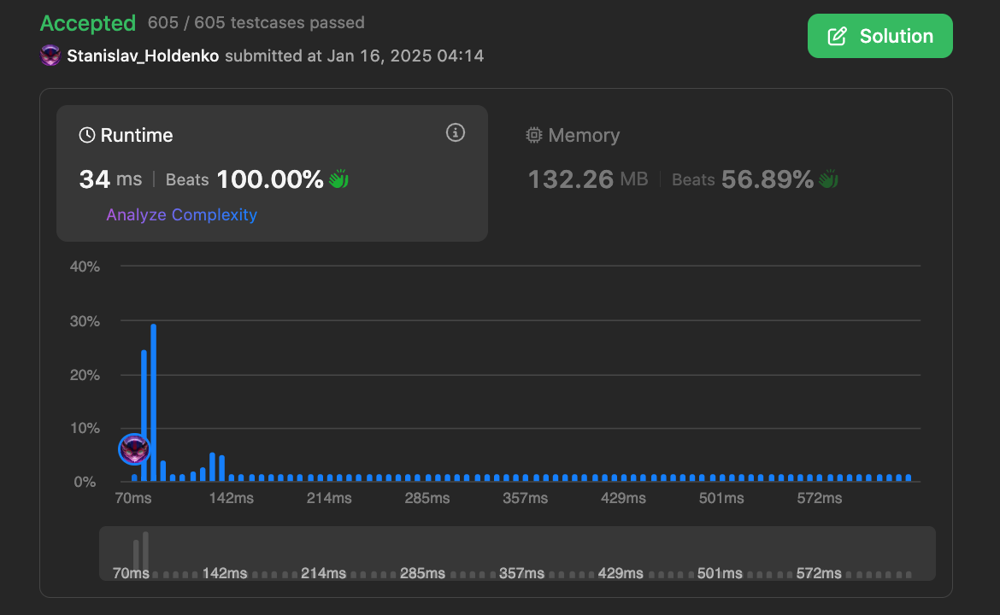The image size is (1000, 615).
Task: Click the Accepted status text
Action: tap(88, 23)
